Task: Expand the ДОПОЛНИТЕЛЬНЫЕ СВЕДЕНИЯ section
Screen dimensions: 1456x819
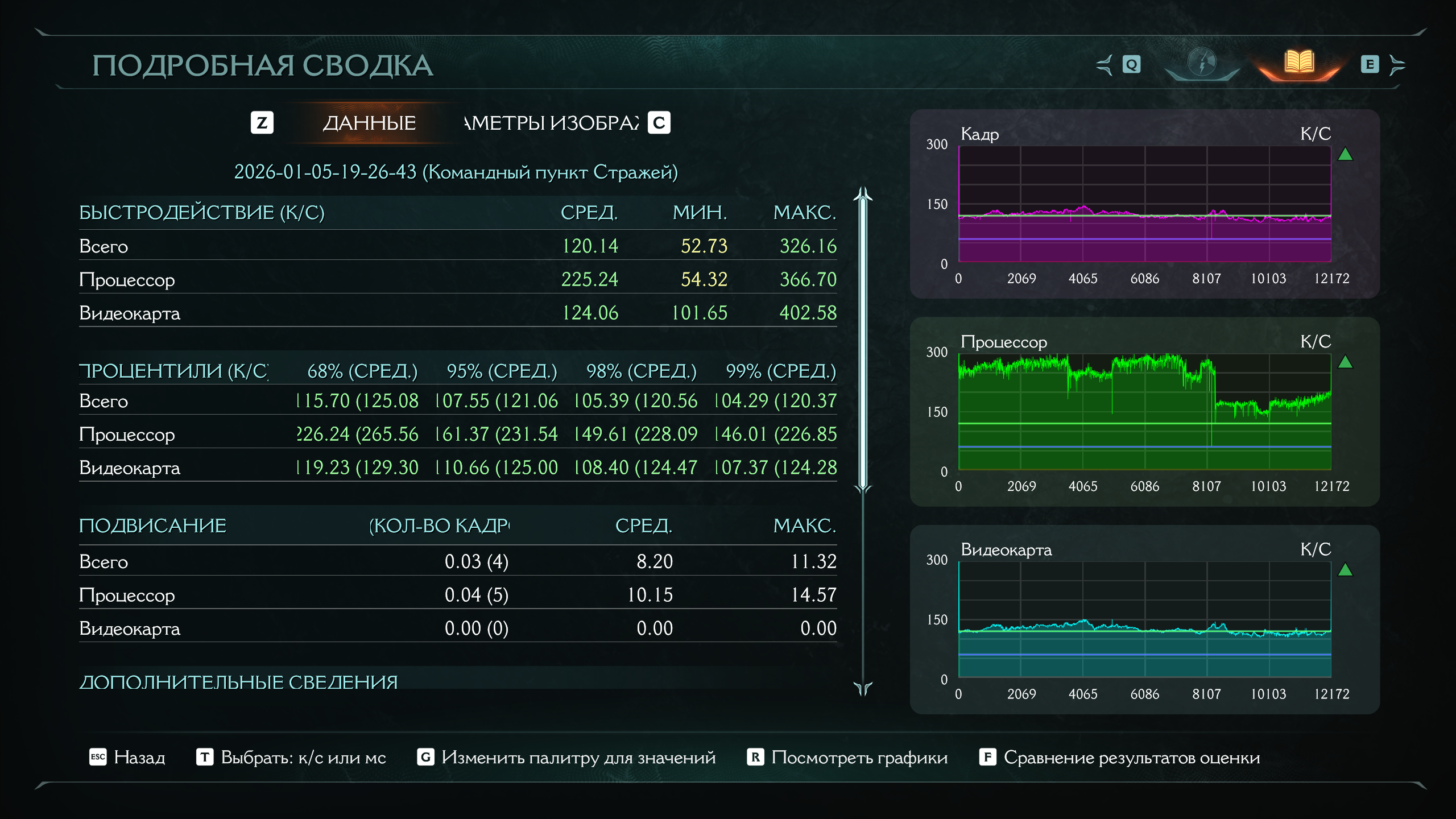Action: coord(238,682)
